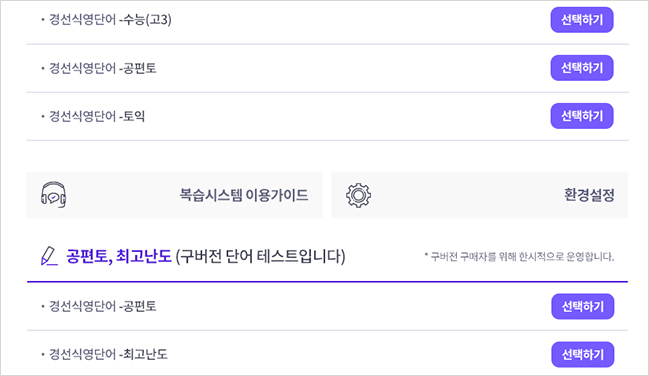This screenshot has height=376, width=649.
Task: Click 선택하기 for 구버전 section 공편토
Action: (583, 306)
